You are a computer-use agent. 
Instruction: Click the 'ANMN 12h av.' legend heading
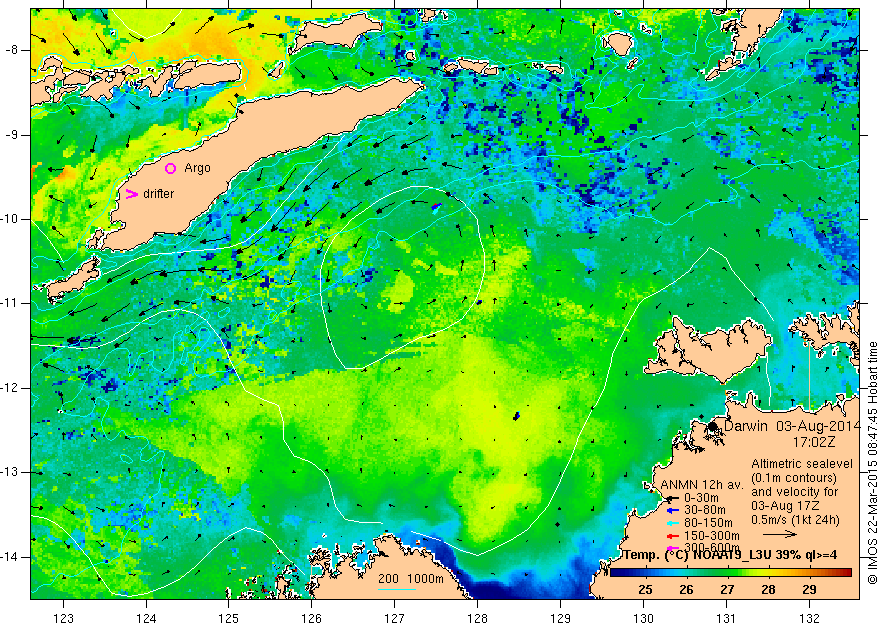coord(702,485)
